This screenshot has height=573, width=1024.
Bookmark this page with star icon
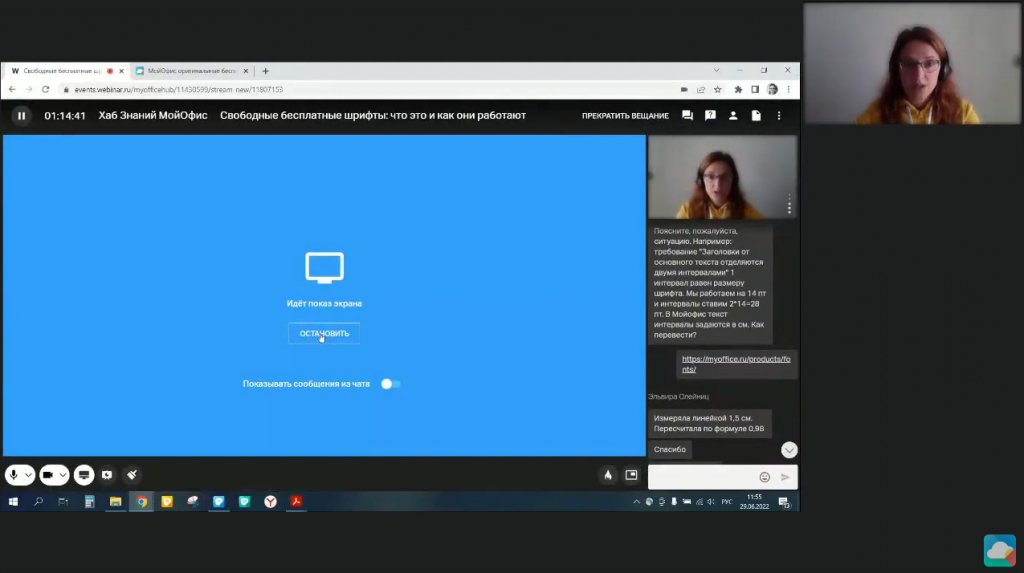click(x=718, y=90)
